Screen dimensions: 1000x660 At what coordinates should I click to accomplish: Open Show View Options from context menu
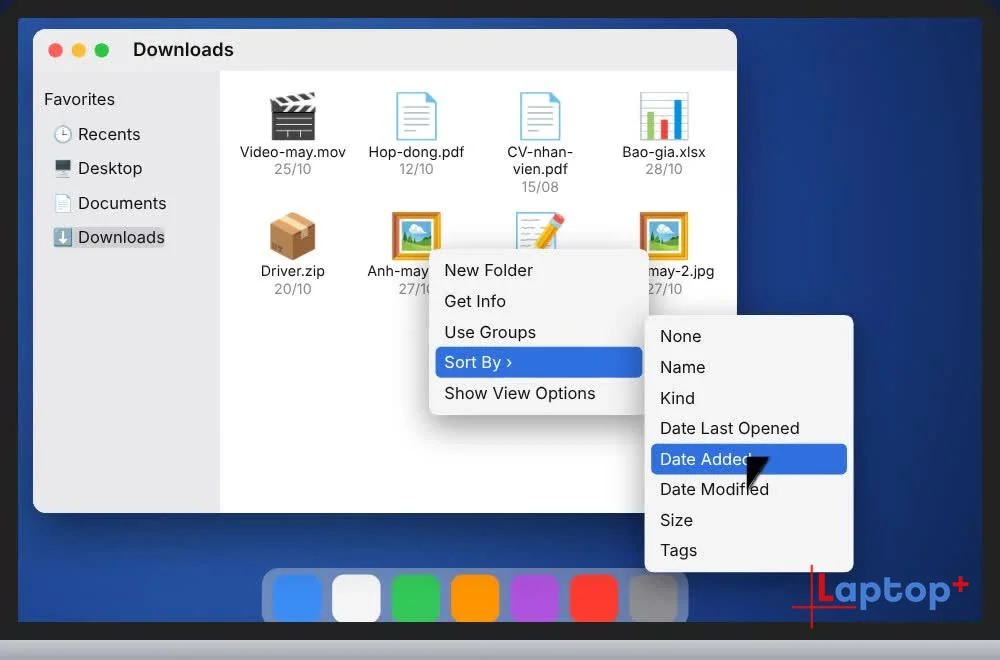pyautogui.click(x=539, y=393)
